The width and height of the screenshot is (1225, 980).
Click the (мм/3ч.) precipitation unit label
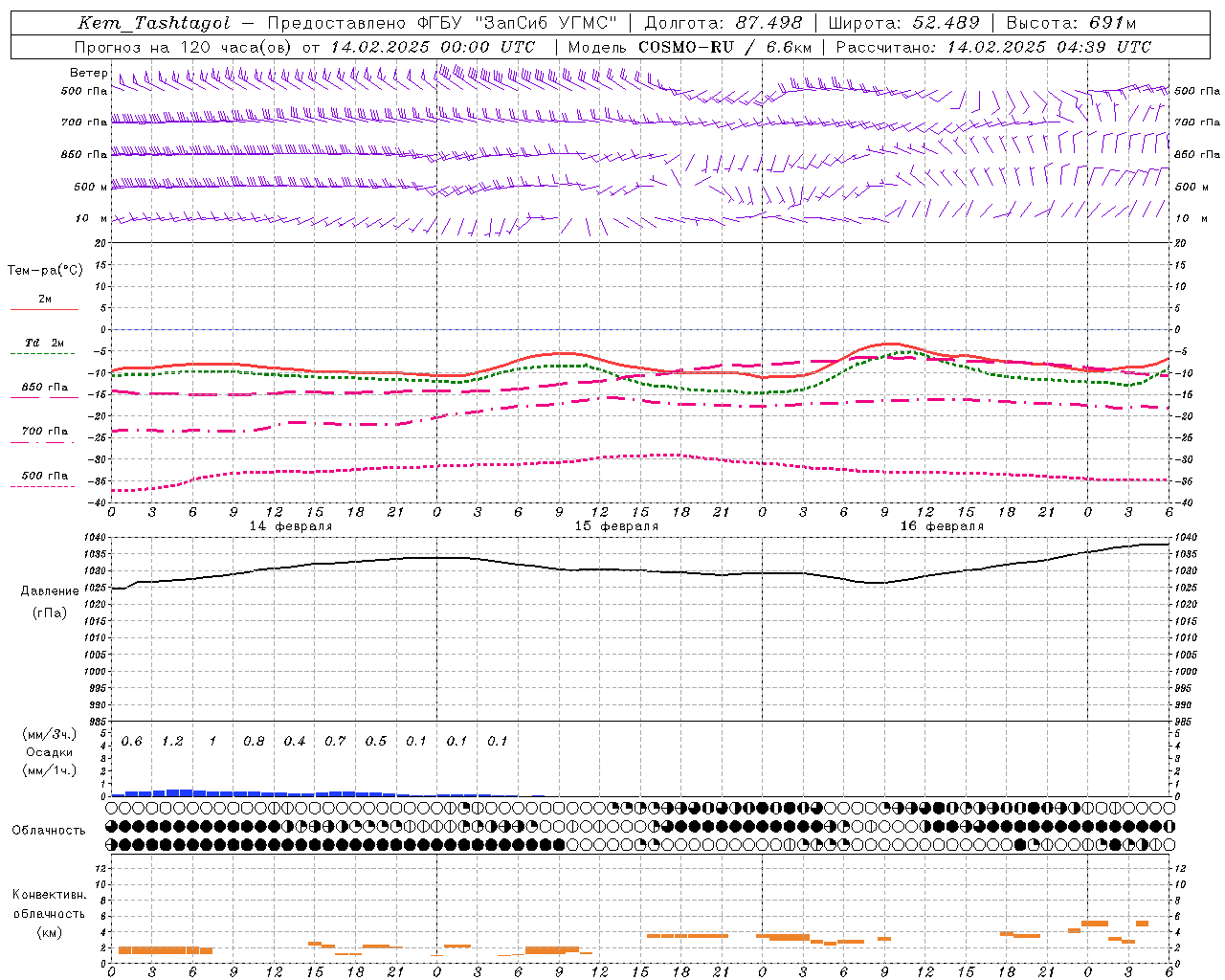pyautogui.click(x=50, y=734)
